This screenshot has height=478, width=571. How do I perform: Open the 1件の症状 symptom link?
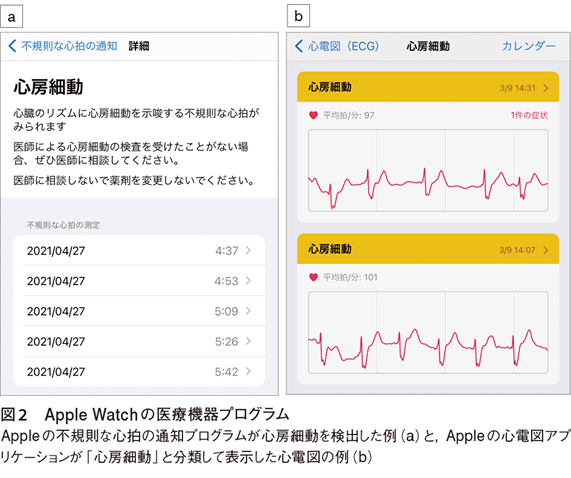tap(529, 115)
